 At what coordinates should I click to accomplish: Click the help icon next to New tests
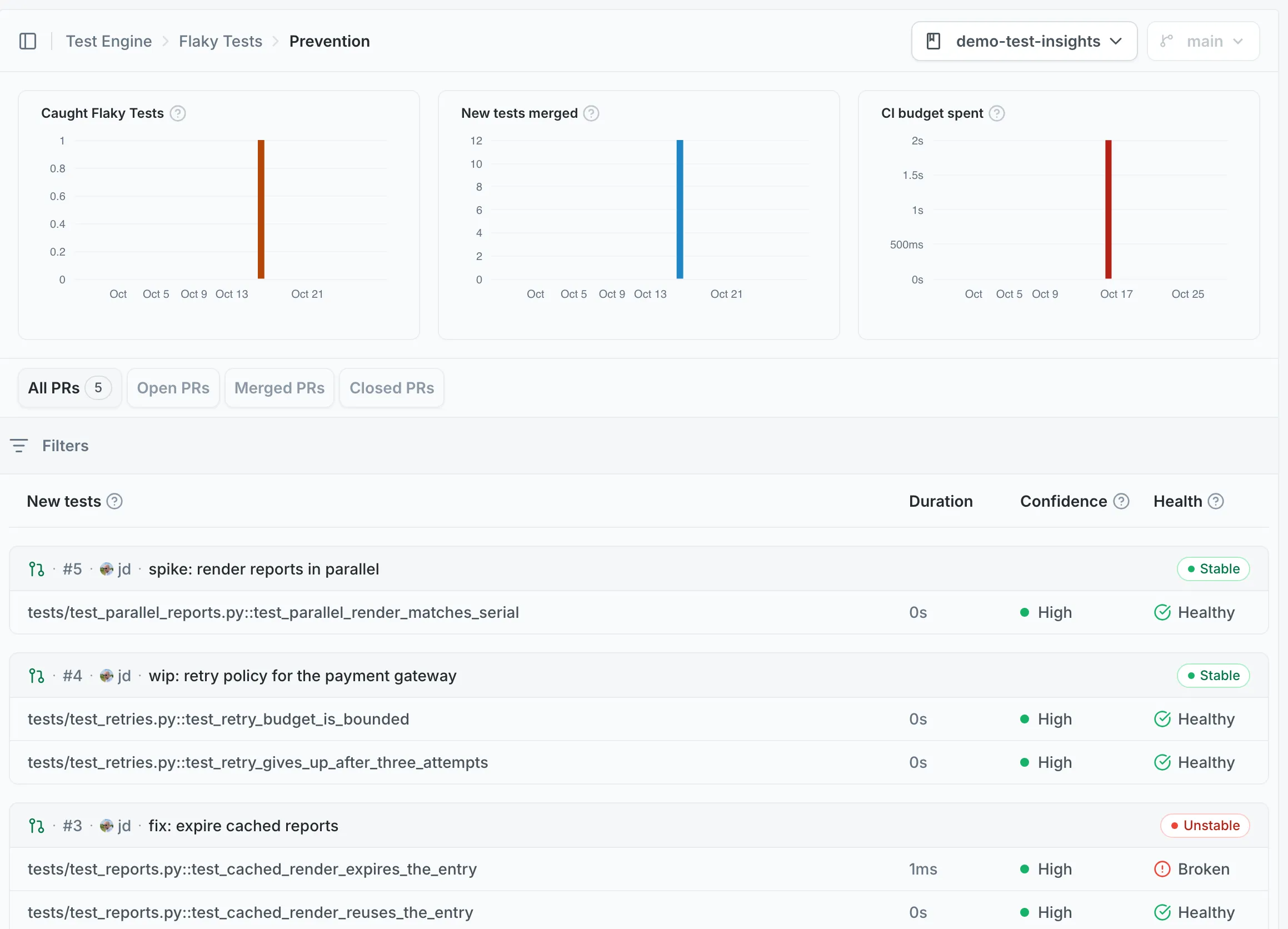pyautogui.click(x=114, y=501)
